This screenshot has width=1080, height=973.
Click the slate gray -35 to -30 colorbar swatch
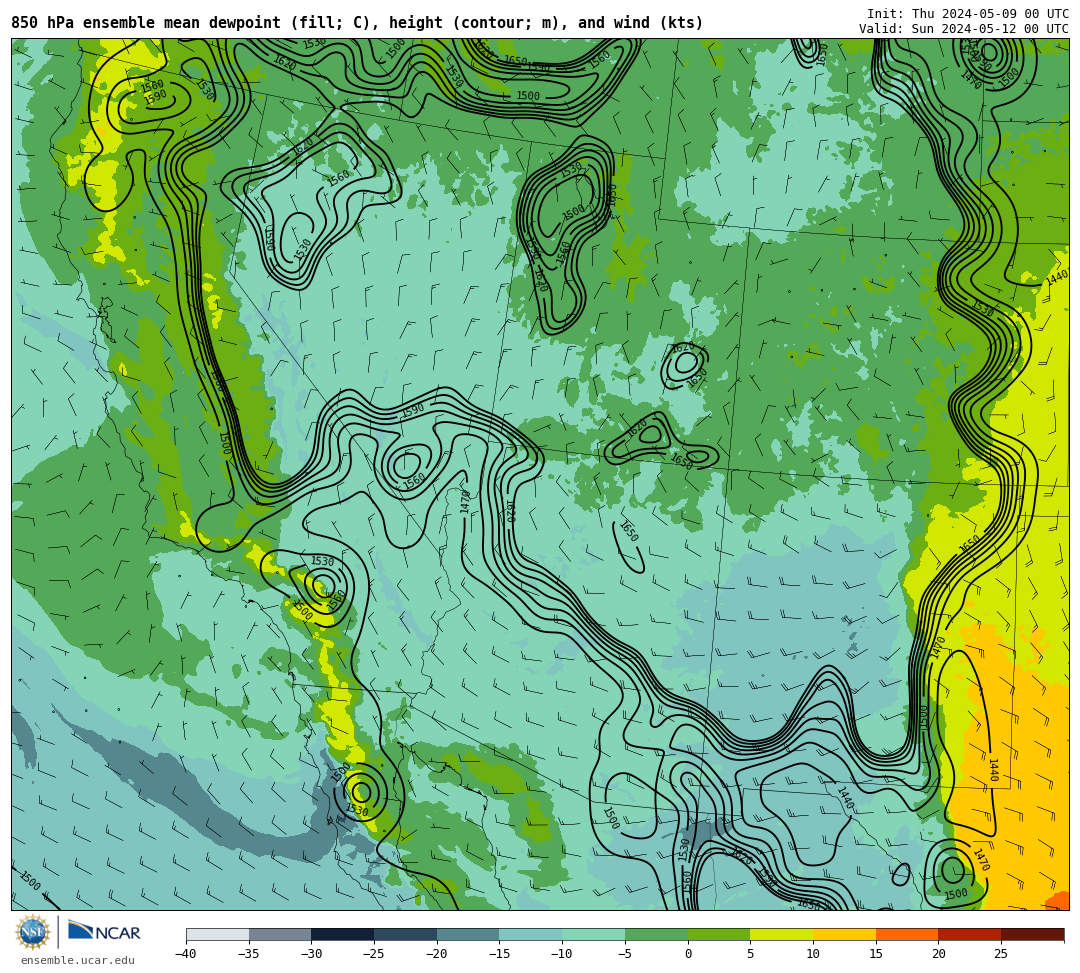(x=280, y=934)
